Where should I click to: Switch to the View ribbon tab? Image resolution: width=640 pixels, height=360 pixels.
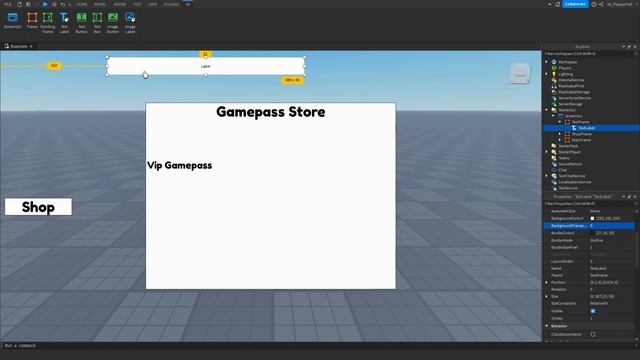pyautogui.click(x=153, y=4)
